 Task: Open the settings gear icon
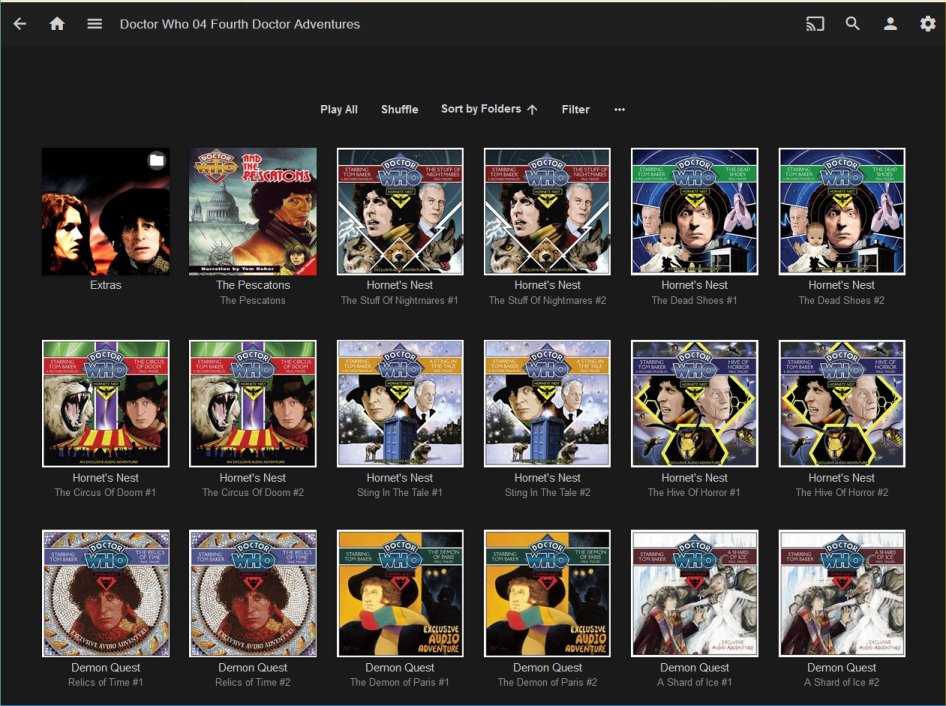pos(927,24)
